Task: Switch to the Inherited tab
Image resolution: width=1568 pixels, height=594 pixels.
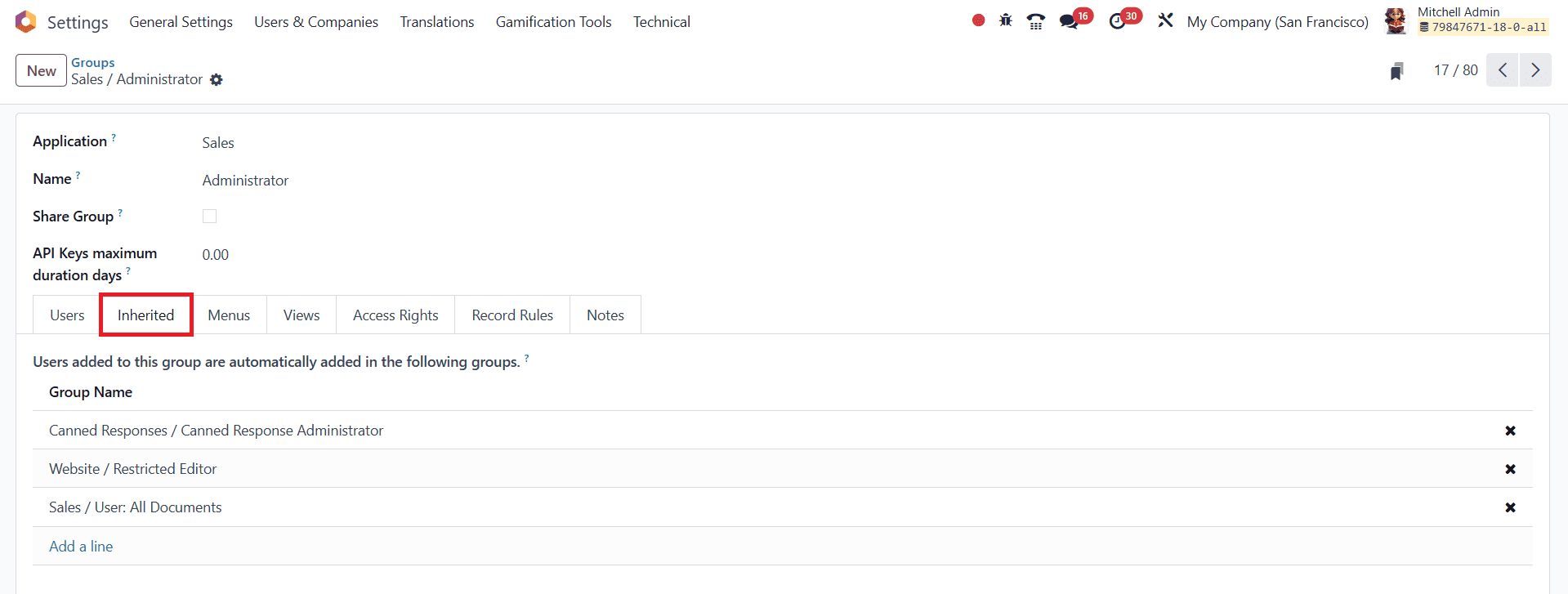Action: [146, 315]
